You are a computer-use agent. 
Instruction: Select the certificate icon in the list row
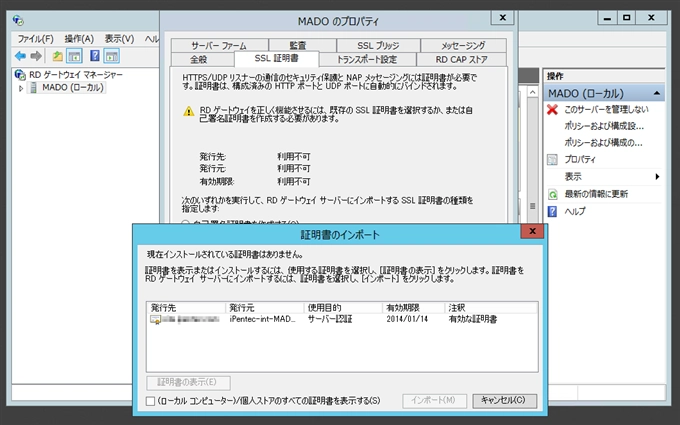[155, 320]
